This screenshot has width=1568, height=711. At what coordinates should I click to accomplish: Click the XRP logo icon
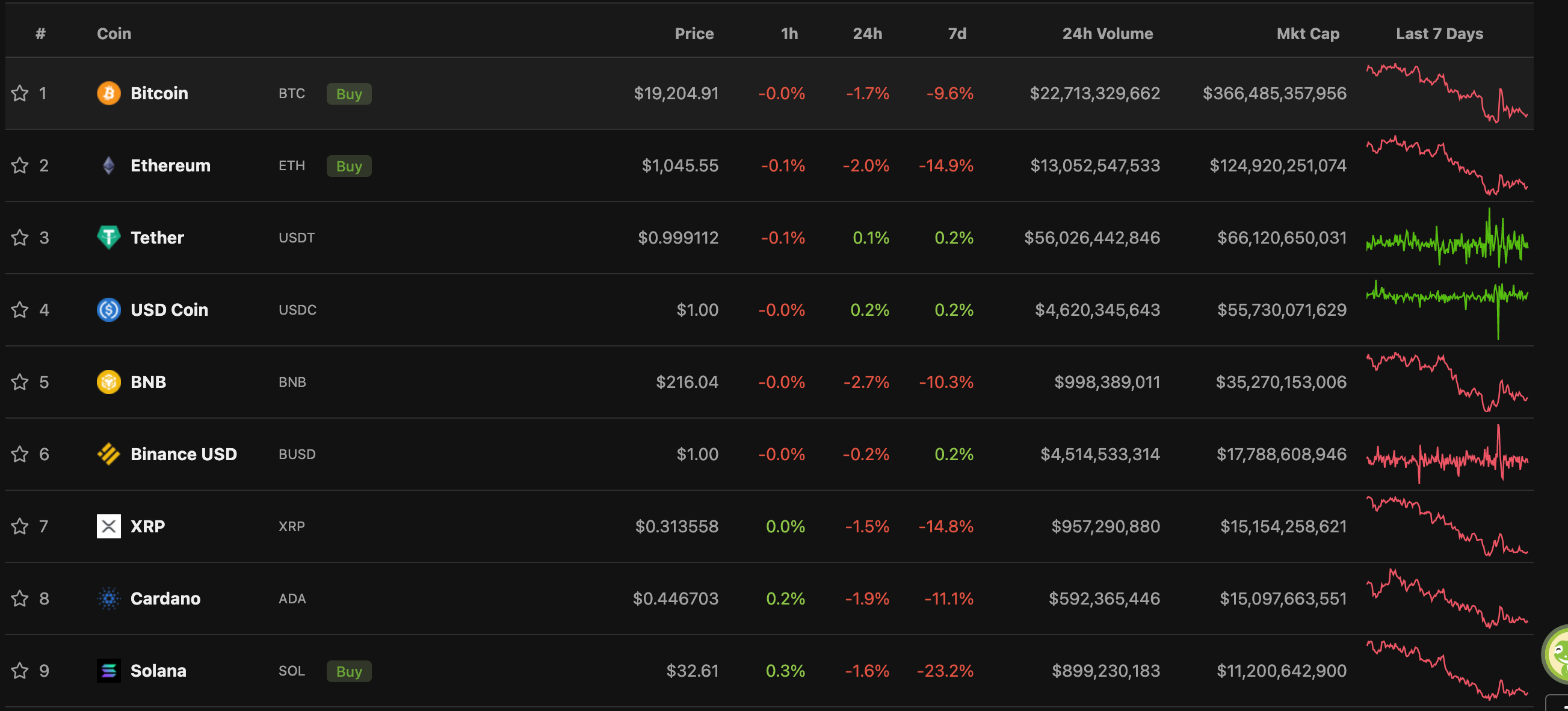click(x=108, y=526)
